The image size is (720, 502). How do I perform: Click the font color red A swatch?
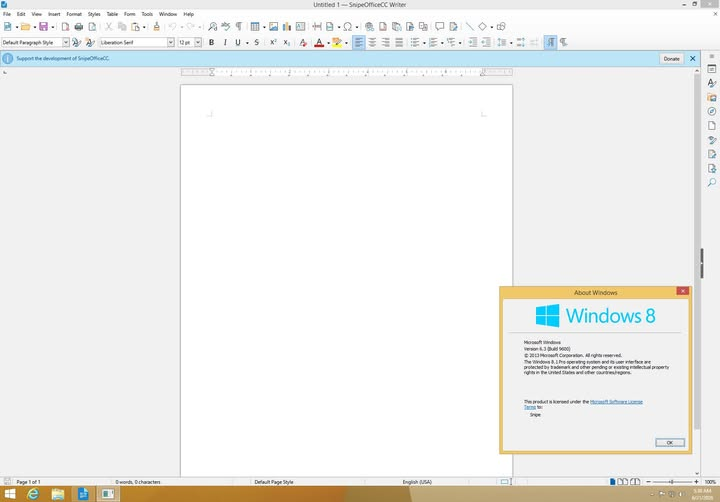tap(319, 42)
